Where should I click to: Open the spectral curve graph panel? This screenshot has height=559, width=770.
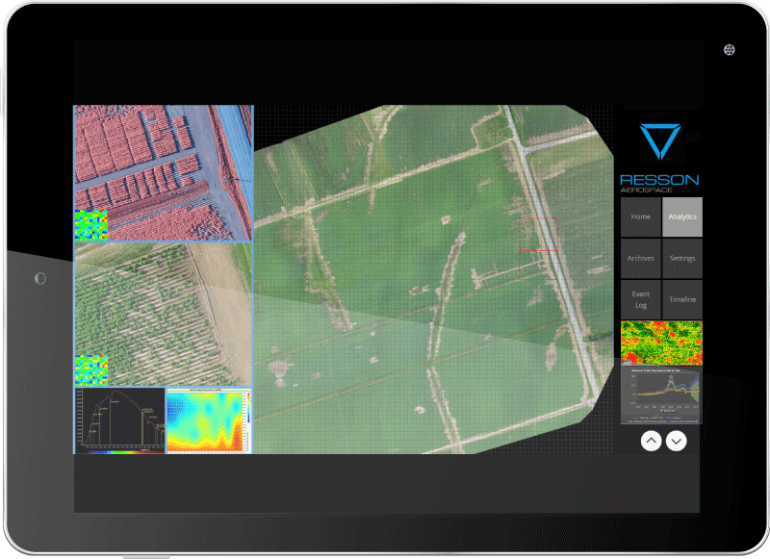pos(119,420)
